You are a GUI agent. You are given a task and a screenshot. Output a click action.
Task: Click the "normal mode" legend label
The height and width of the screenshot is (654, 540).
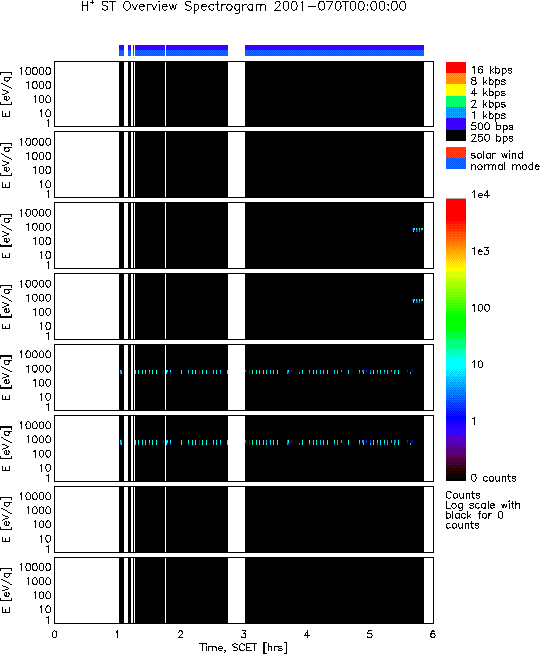click(505, 166)
